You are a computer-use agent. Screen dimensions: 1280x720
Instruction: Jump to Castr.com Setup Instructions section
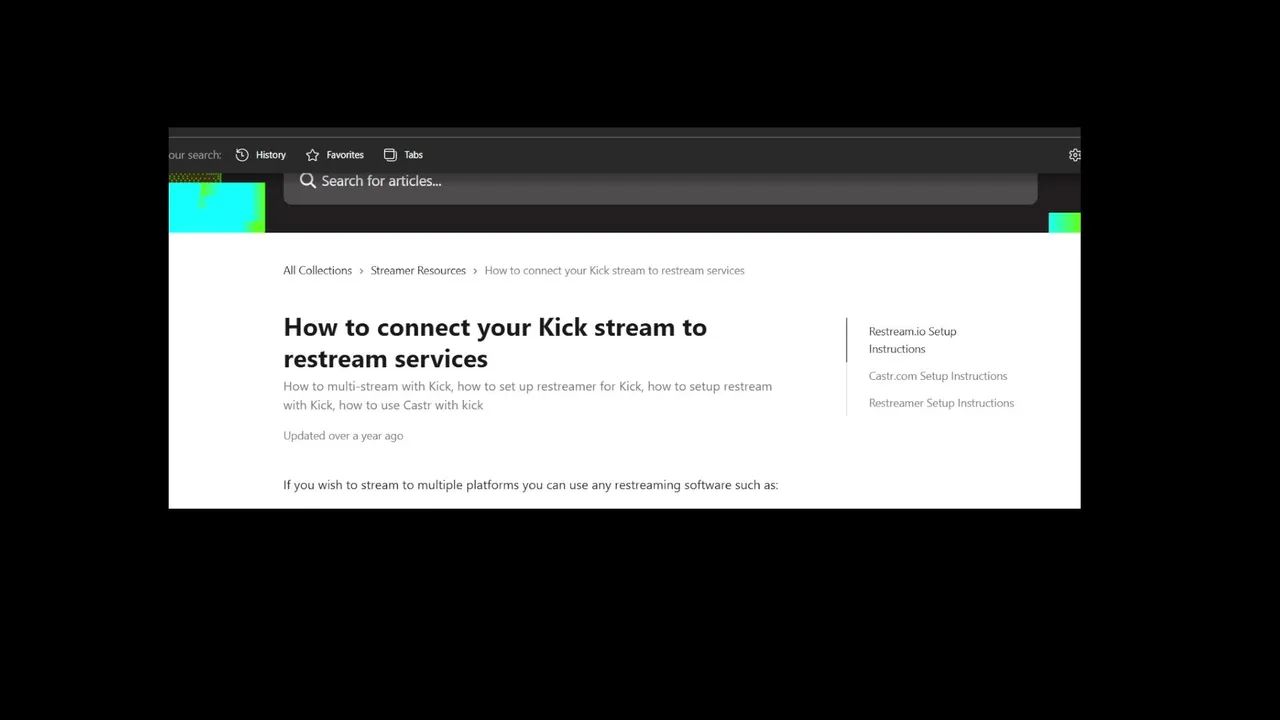(938, 376)
